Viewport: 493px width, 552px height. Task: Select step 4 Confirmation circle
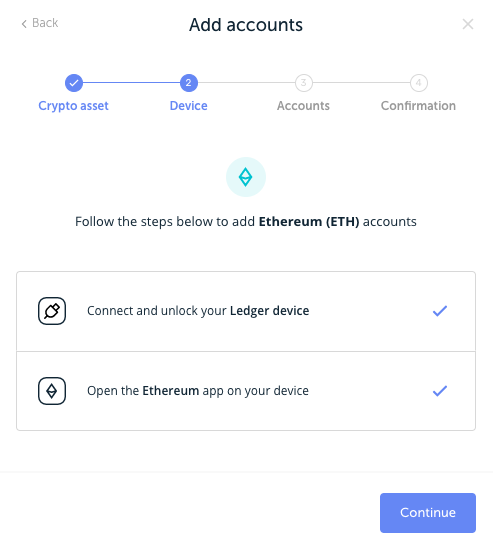pos(419,83)
